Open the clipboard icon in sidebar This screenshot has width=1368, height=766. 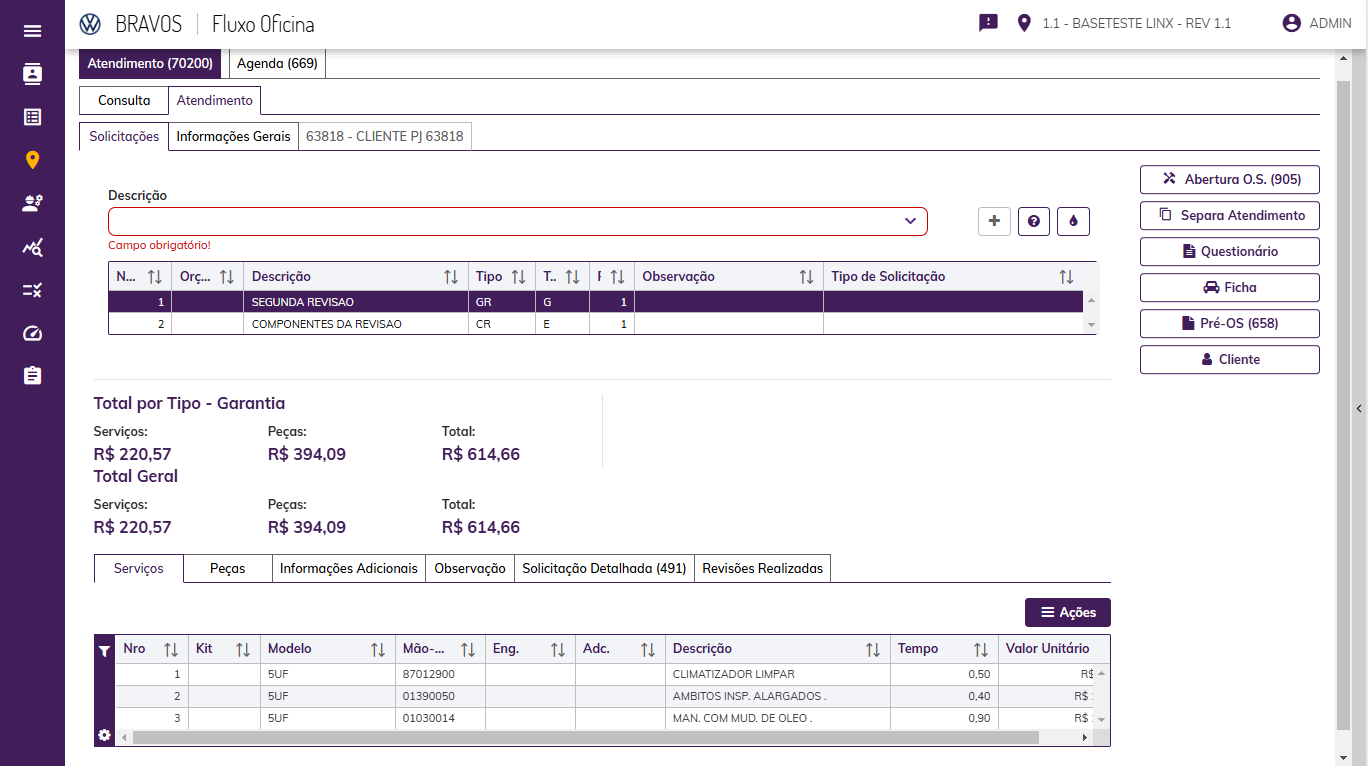(x=32, y=375)
